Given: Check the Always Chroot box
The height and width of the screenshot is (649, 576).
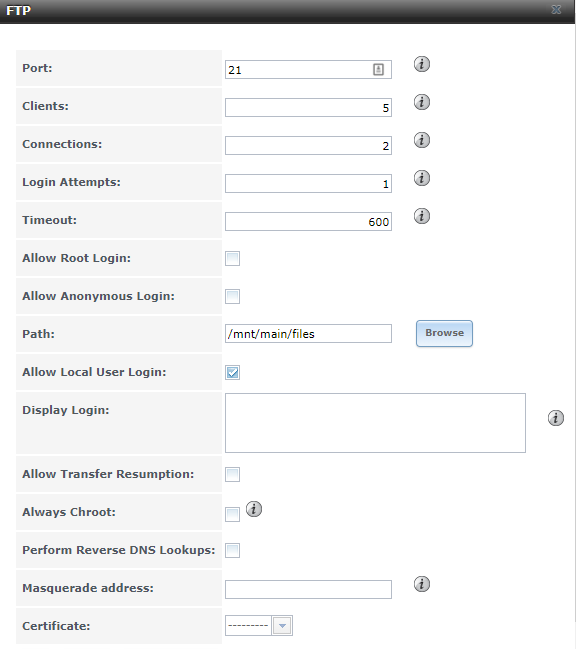Looking at the screenshot, I should click(233, 514).
